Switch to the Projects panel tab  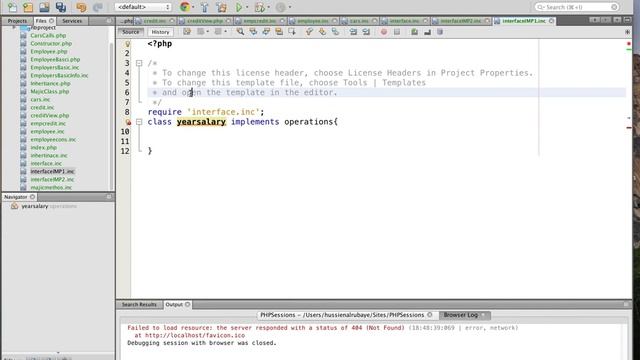point(17,21)
